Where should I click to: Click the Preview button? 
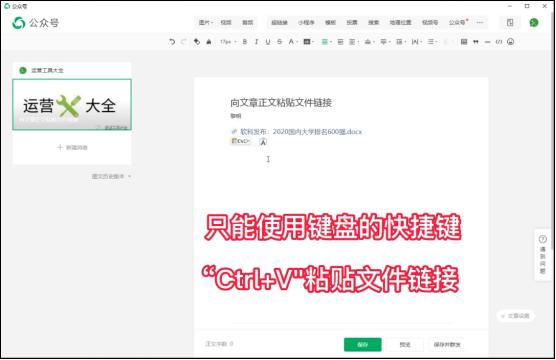coord(405,344)
